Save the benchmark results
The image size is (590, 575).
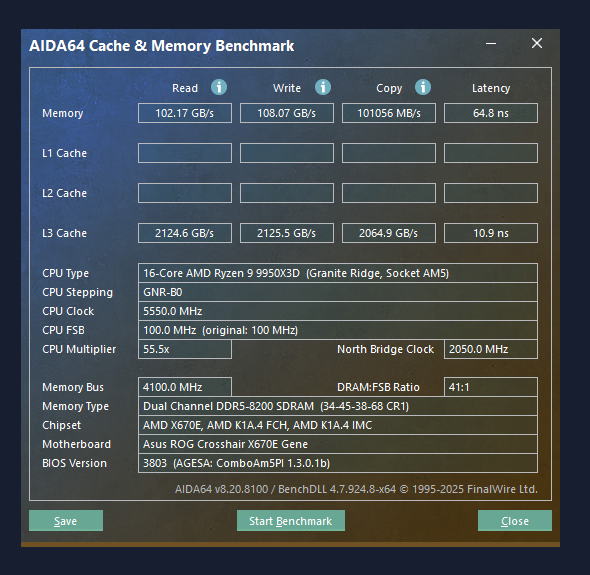tap(66, 520)
